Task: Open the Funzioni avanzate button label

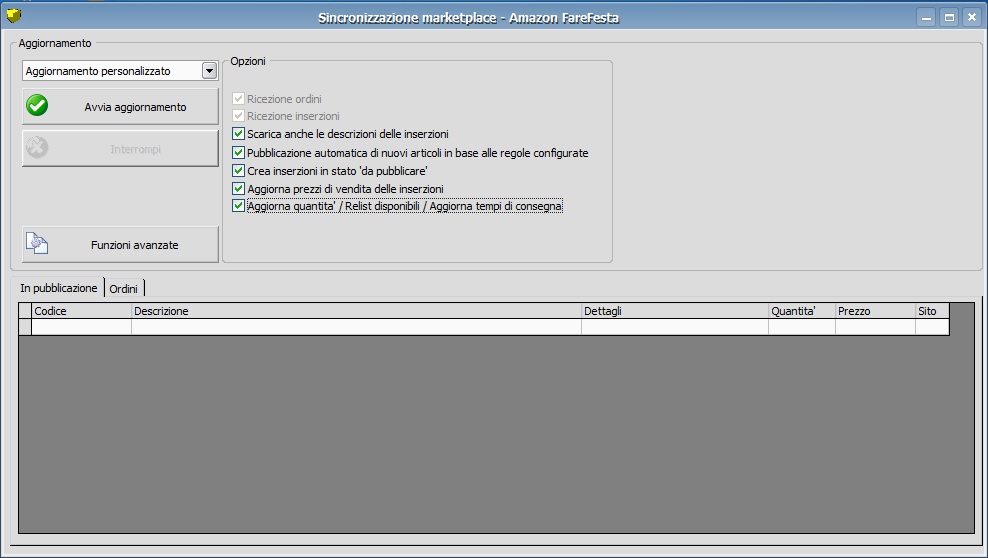Action: [x=134, y=245]
